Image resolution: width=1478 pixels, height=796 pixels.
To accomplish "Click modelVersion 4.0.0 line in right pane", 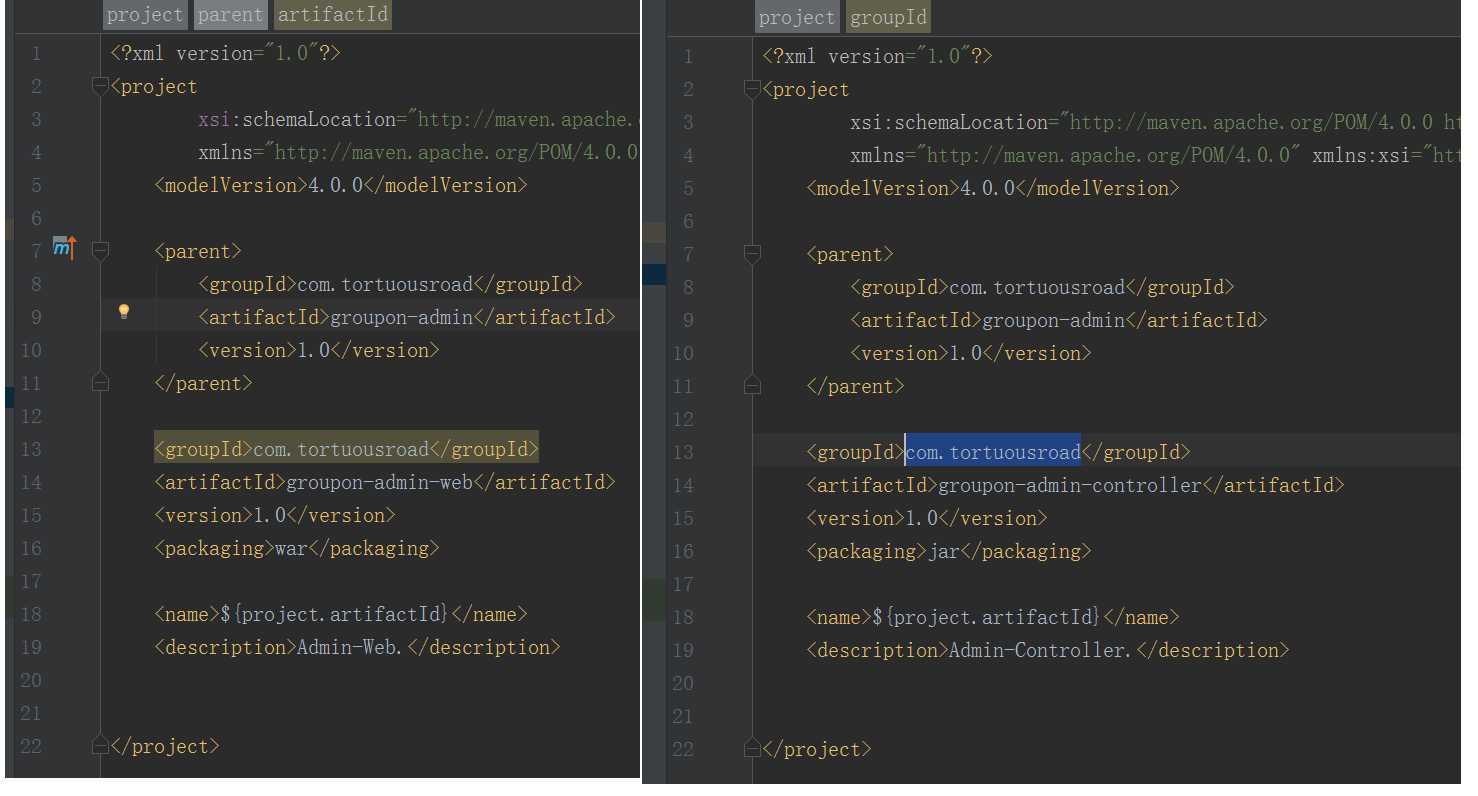I will coord(993,188).
